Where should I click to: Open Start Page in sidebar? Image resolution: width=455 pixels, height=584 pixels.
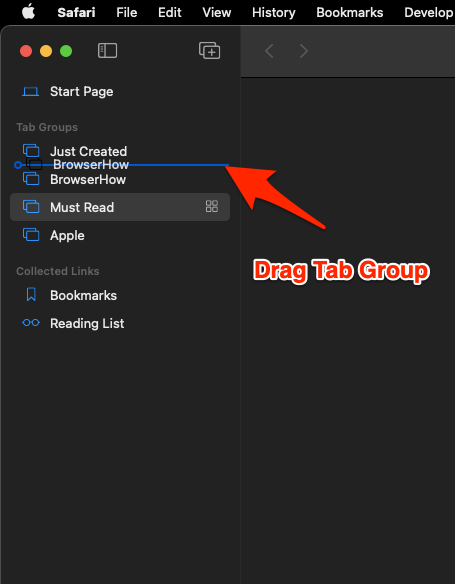tap(120, 92)
